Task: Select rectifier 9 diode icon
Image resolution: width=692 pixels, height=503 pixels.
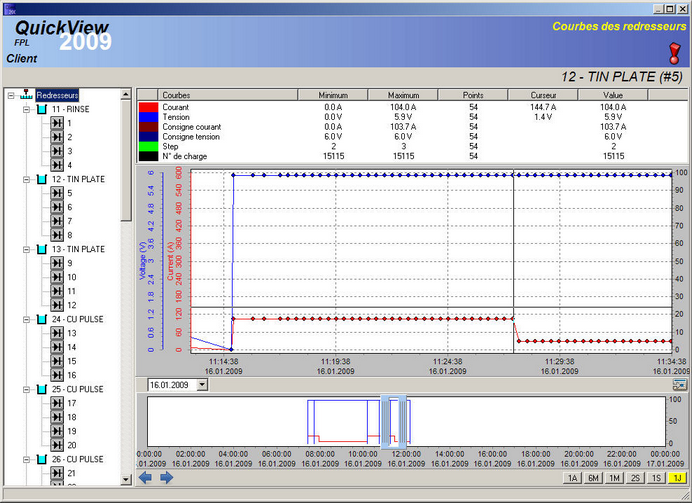Action: click(57, 263)
